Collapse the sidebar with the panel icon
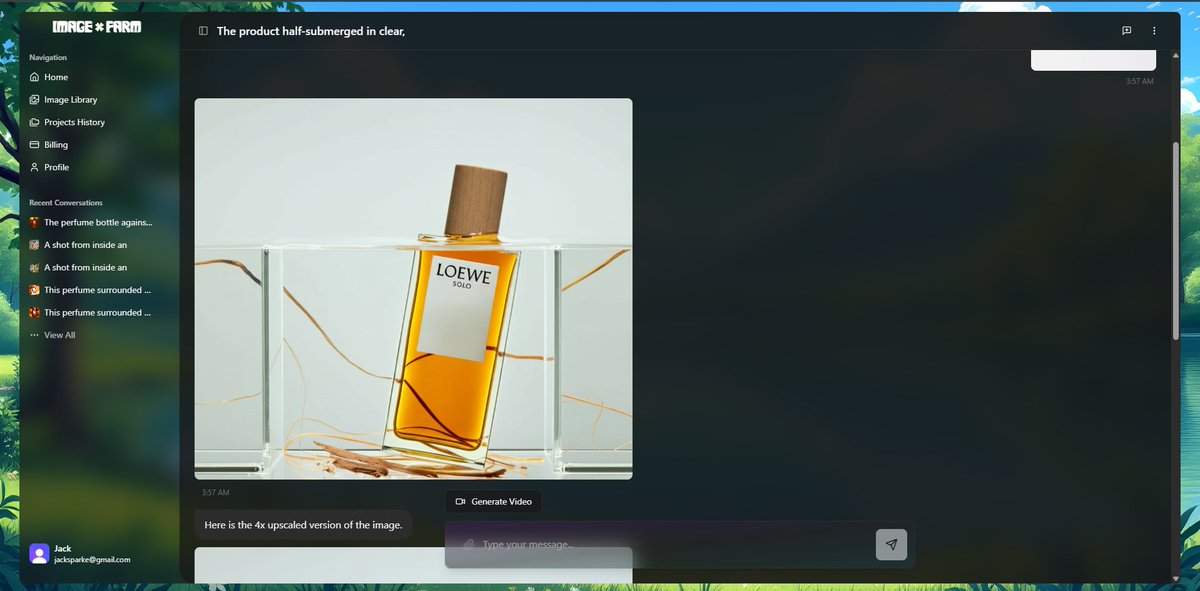 click(x=203, y=31)
